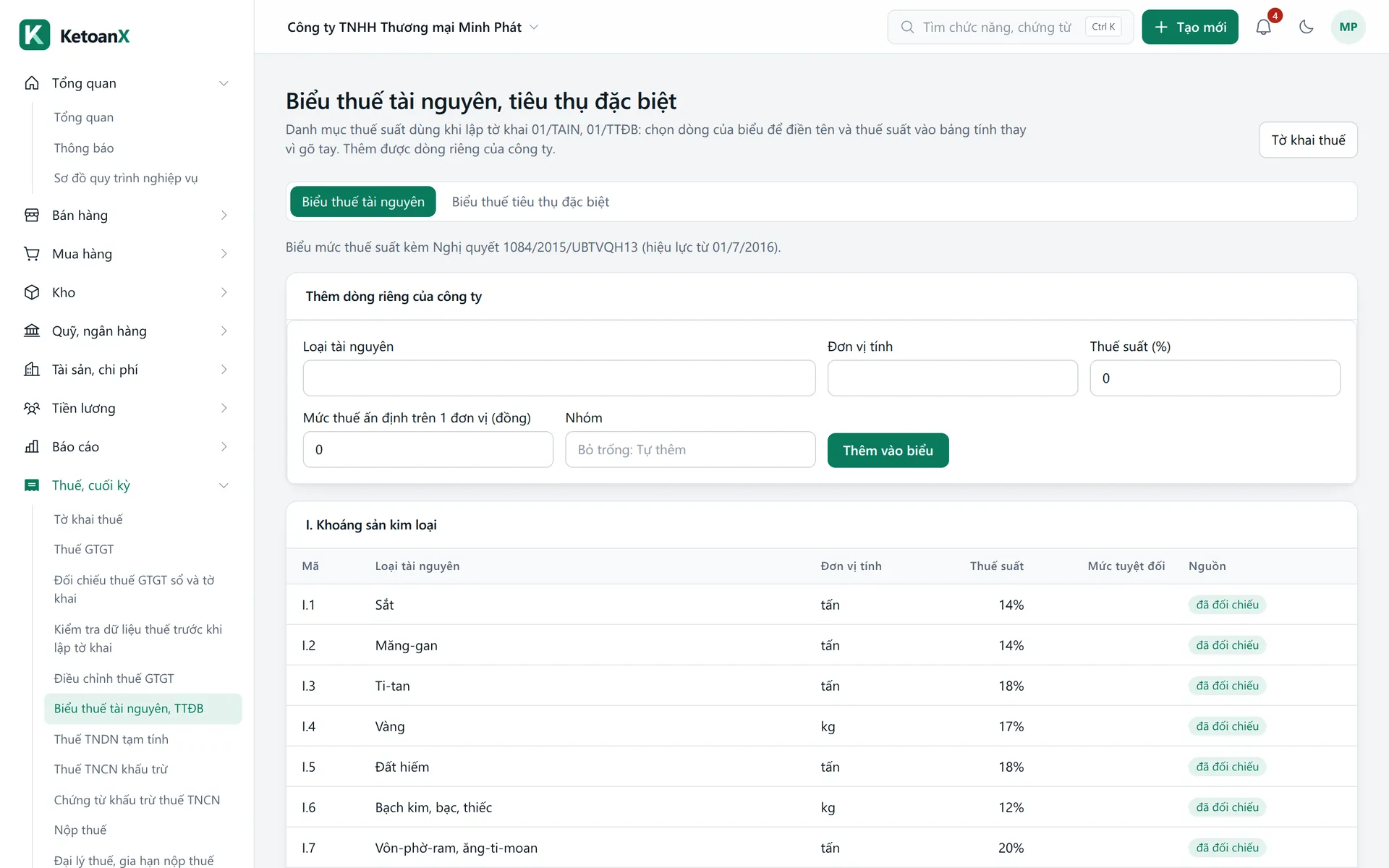Open the notifications bell
The width and height of the screenshot is (1389, 868).
pos(1263,27)
